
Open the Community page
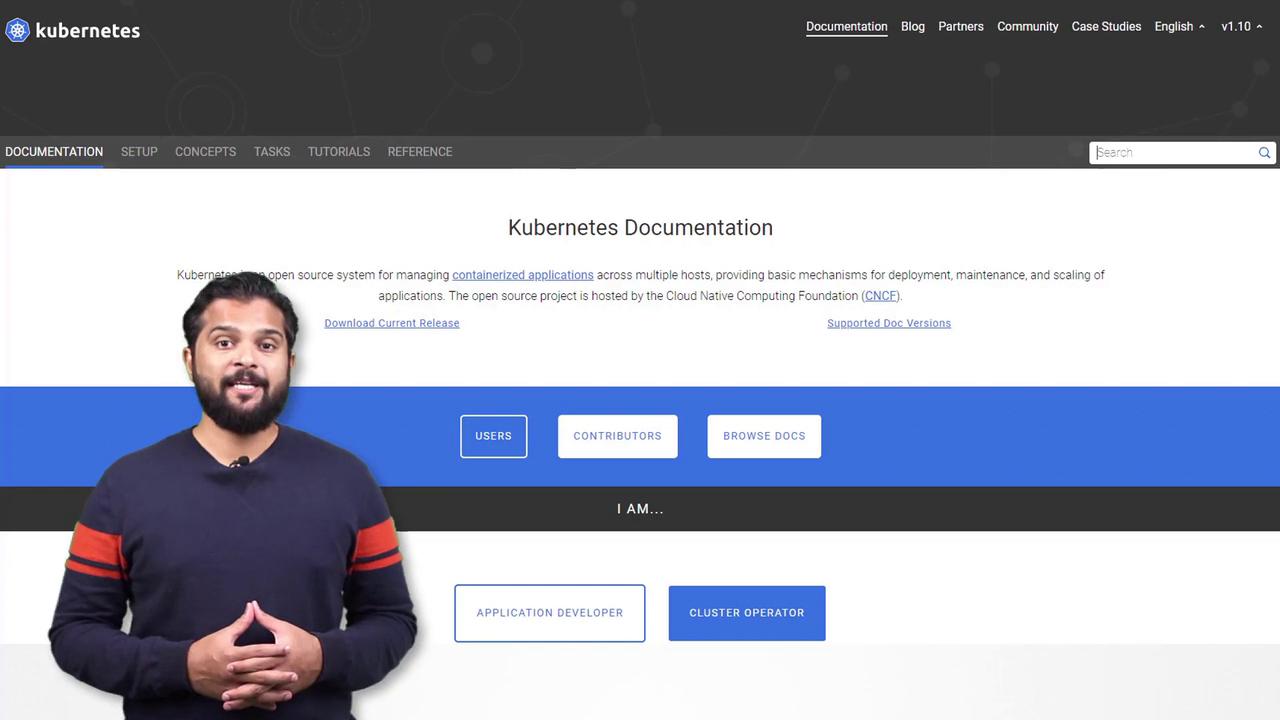[x=1028, y=27]
